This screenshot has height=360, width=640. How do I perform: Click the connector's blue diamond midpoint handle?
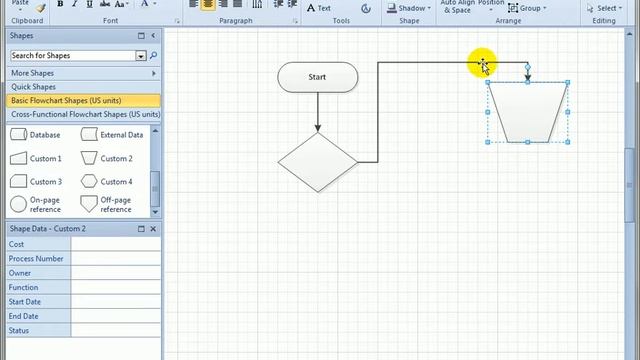tap(528, 67)
